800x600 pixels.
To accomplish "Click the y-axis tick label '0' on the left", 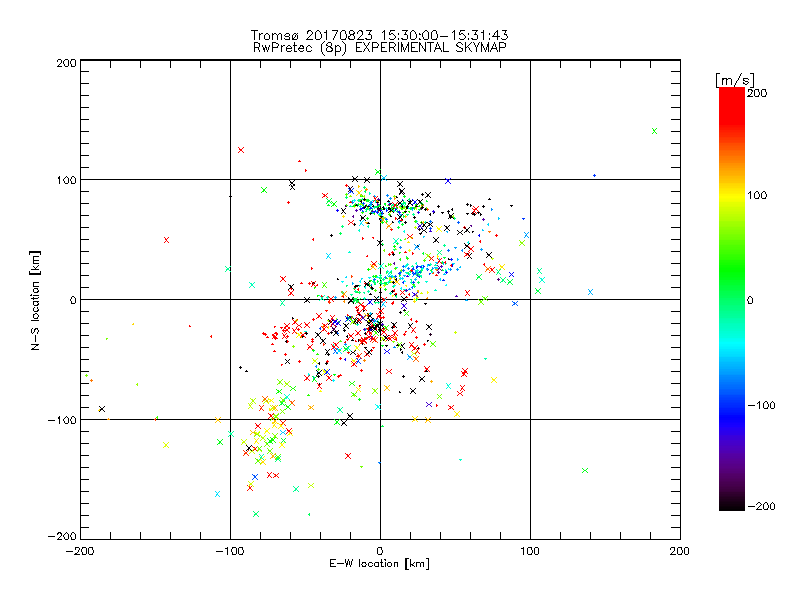I will pyautogui.click(x=73, y=300).
